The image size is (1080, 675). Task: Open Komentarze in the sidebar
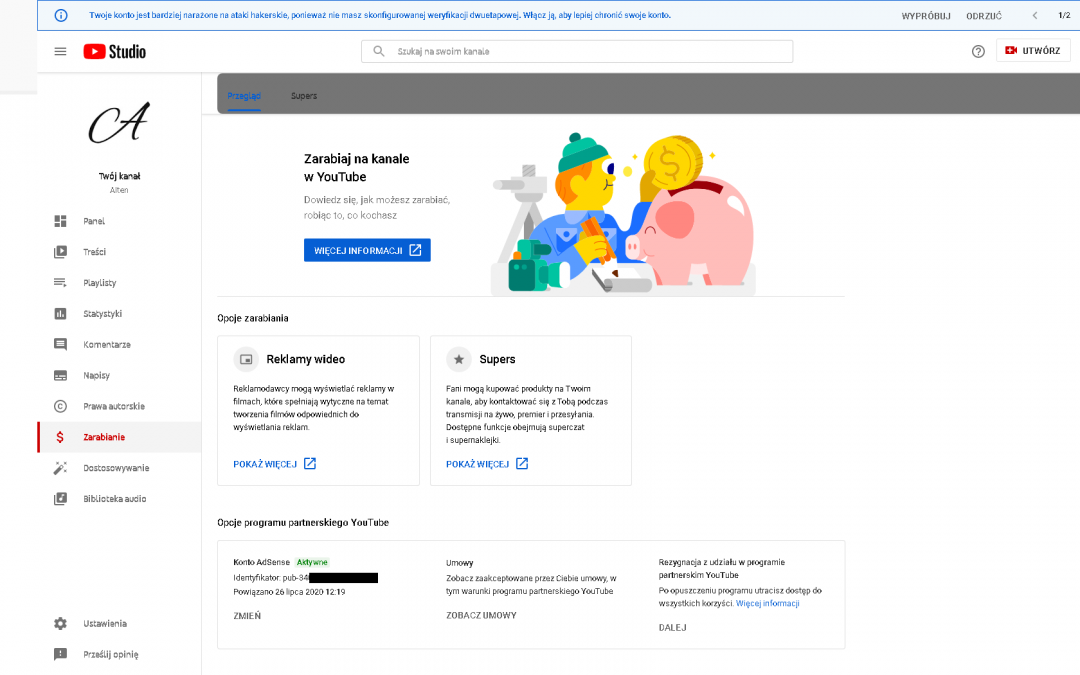[x=106, y=345]
